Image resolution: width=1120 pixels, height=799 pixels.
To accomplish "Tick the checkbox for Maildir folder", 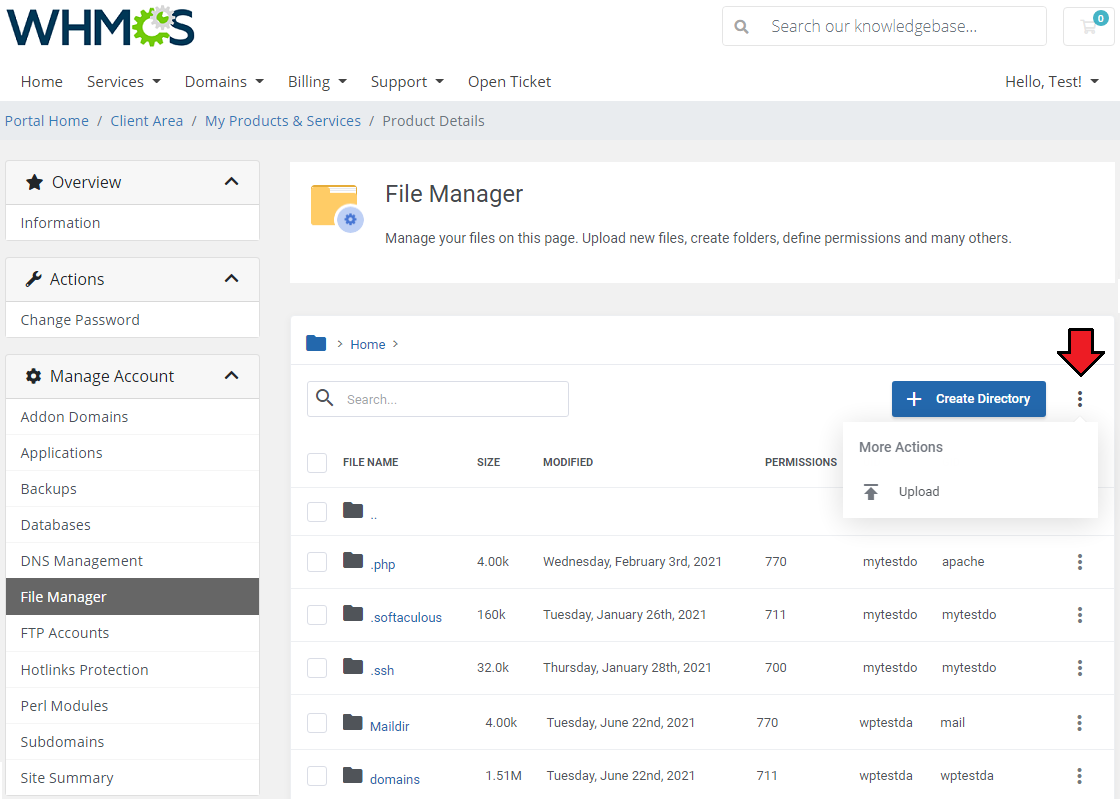I will (316, 723).
